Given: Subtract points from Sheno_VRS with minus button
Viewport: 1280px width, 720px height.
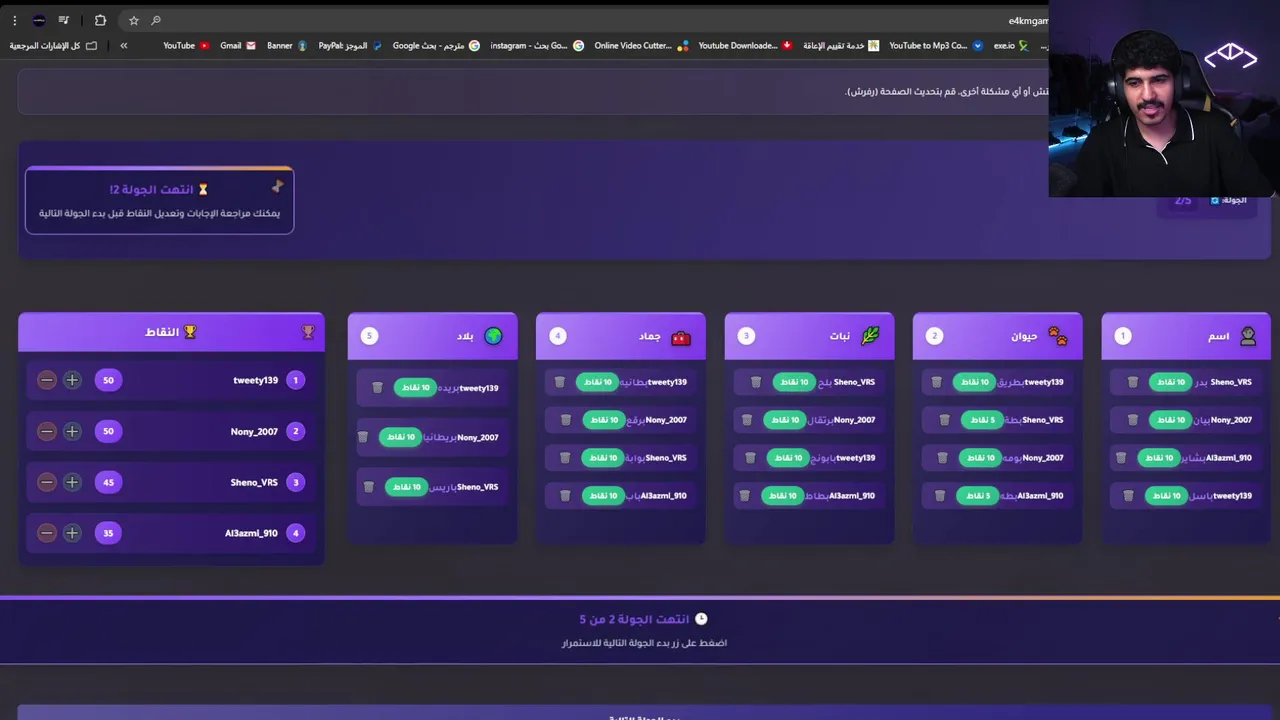Looking at the screenshot, I should [x=47, y=482].
